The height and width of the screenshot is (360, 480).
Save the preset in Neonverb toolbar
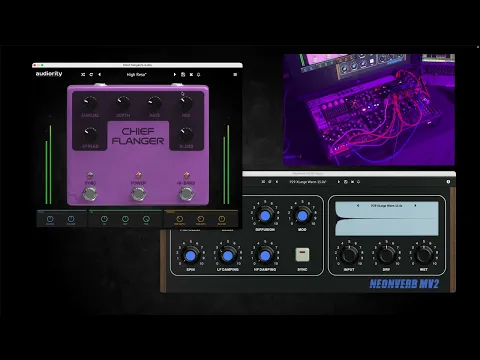point(346,182)
